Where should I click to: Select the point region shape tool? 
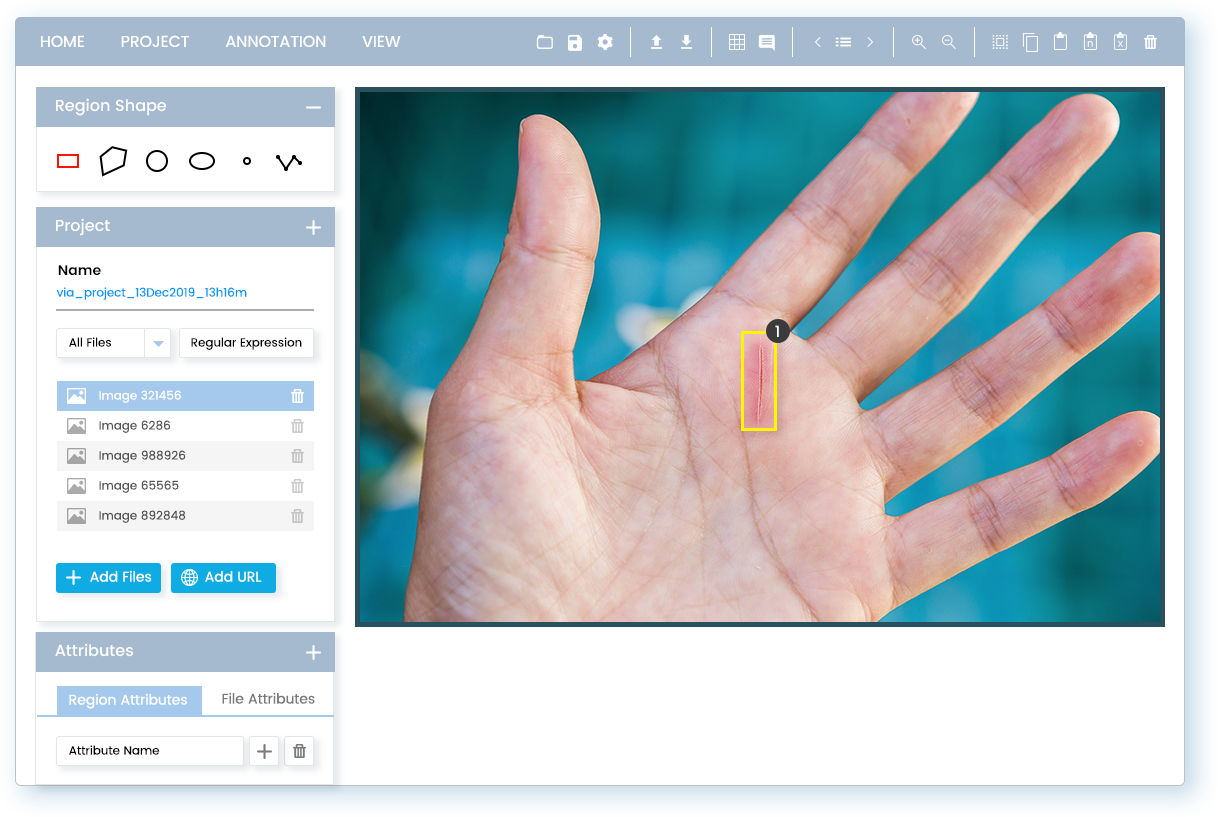247,161
